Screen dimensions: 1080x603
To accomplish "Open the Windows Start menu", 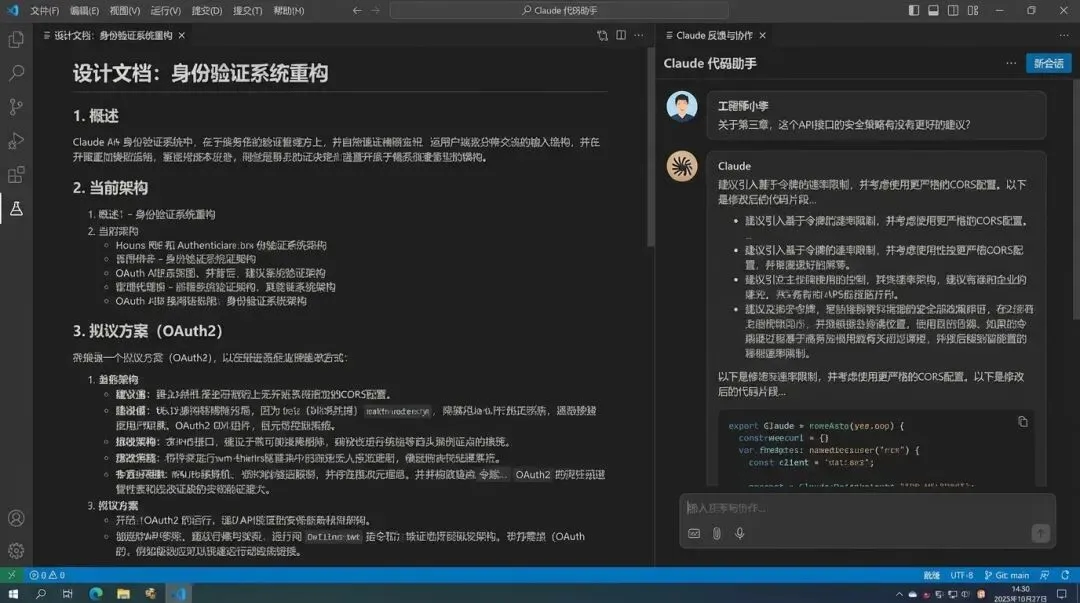I will tap(12, 593).
